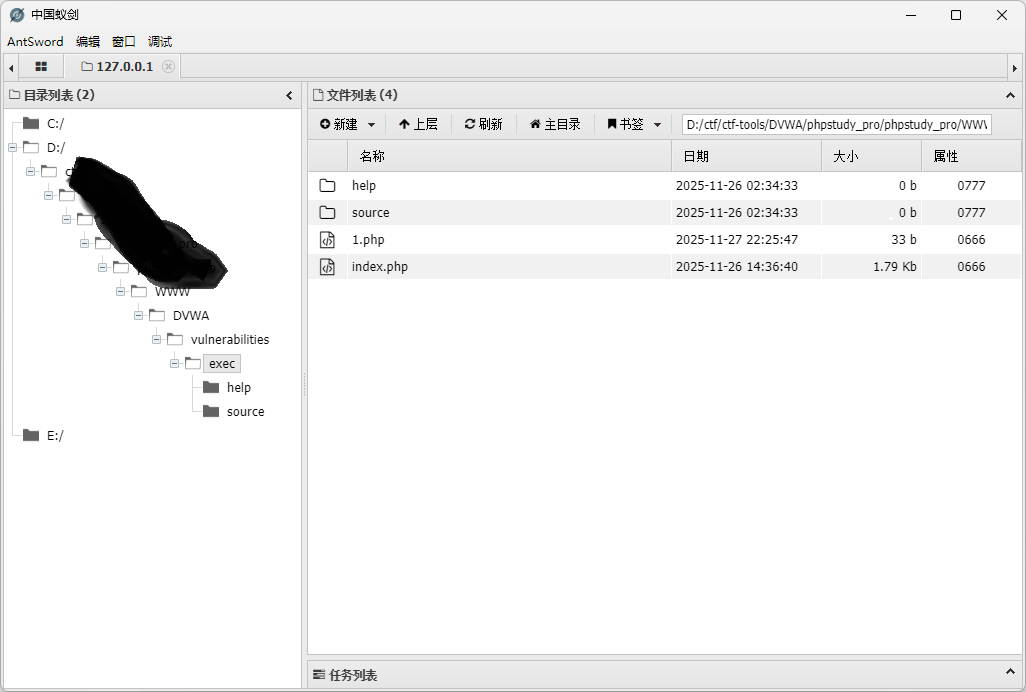This screenshot has width=1026, height=692.
Task: Collapse the WWW tree node
Action: tap(120, 291)
